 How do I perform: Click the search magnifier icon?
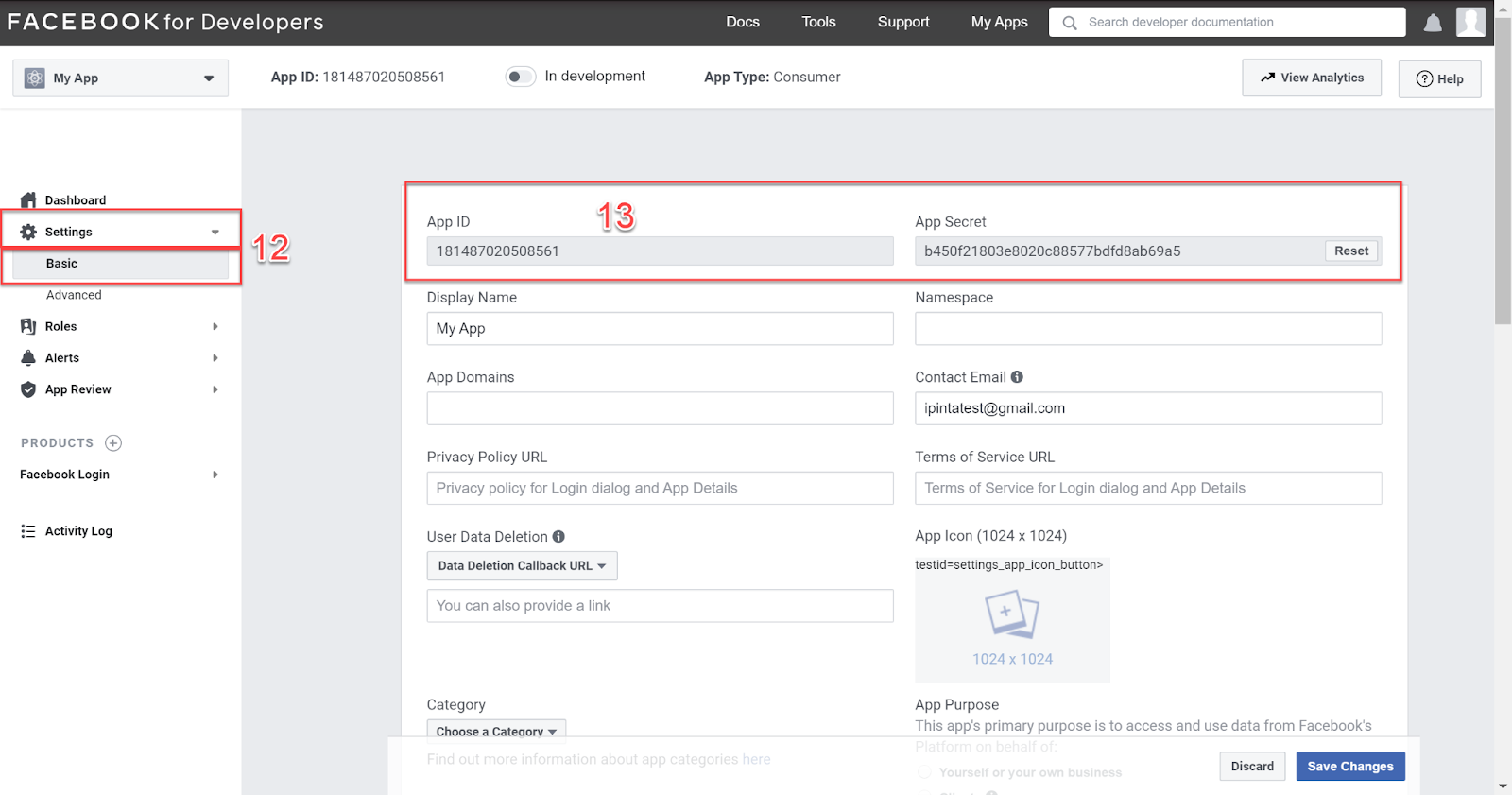click(x=1070, y=23)
